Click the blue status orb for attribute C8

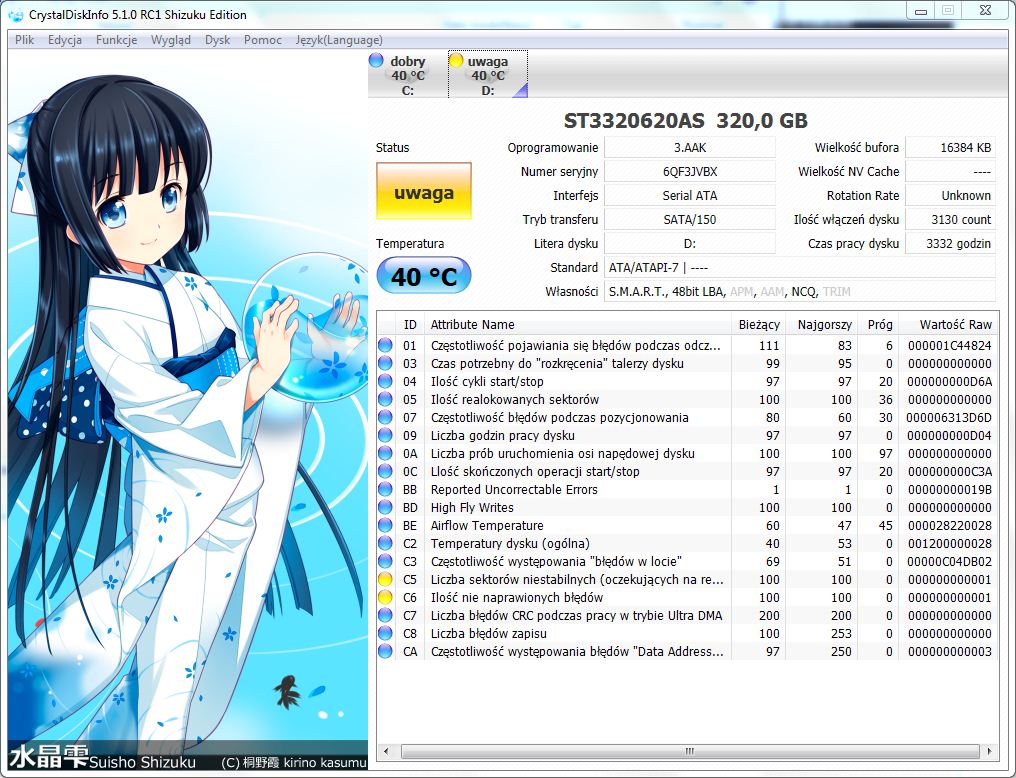click(386, 634)
